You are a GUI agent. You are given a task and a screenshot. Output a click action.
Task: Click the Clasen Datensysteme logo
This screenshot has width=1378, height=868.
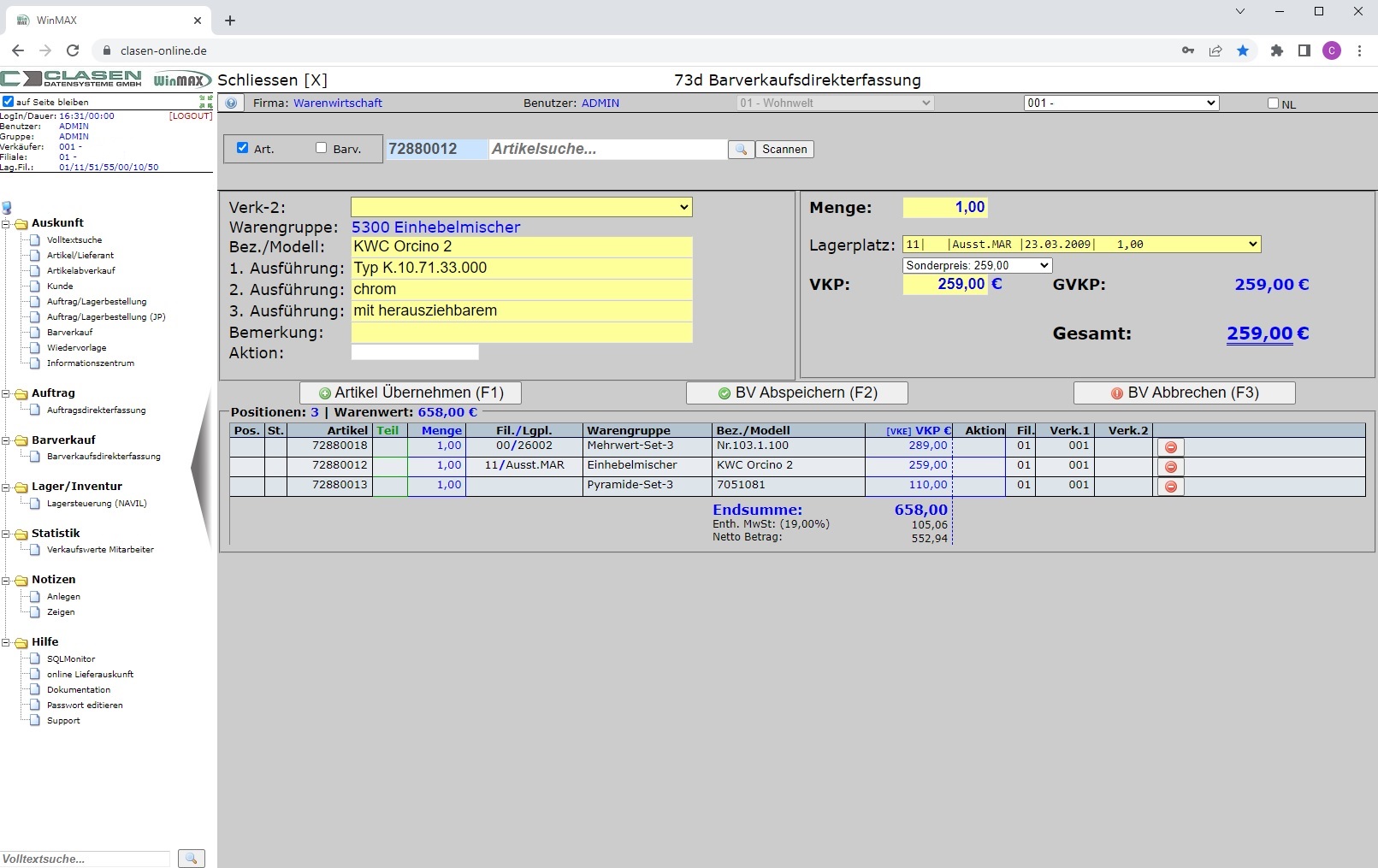click(x=72, y=79)
